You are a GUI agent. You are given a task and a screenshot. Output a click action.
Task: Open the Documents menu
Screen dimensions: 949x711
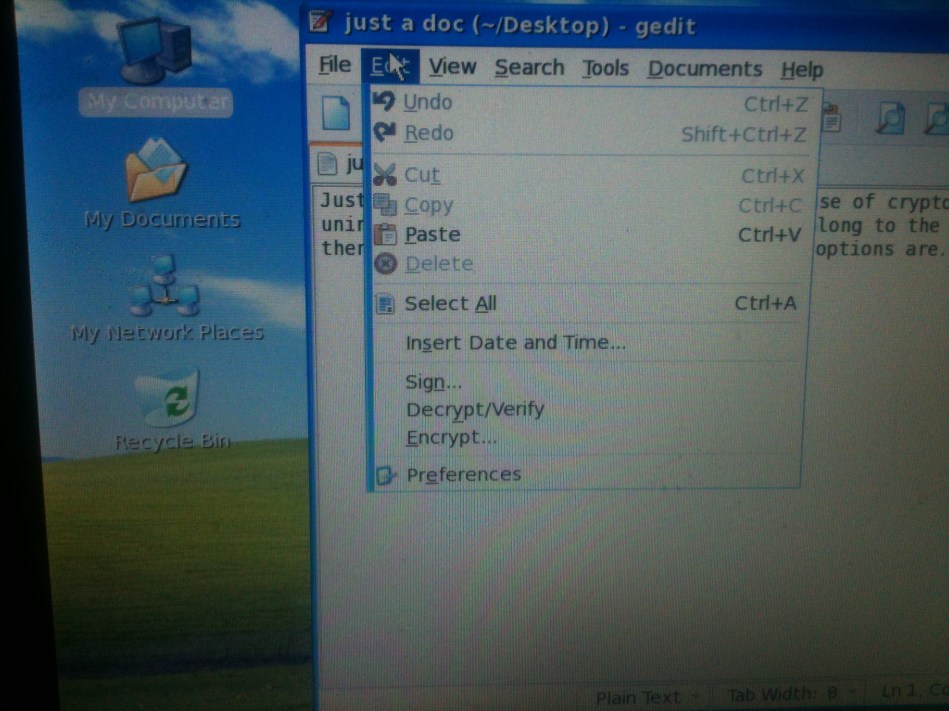click(x=704, y=69)
